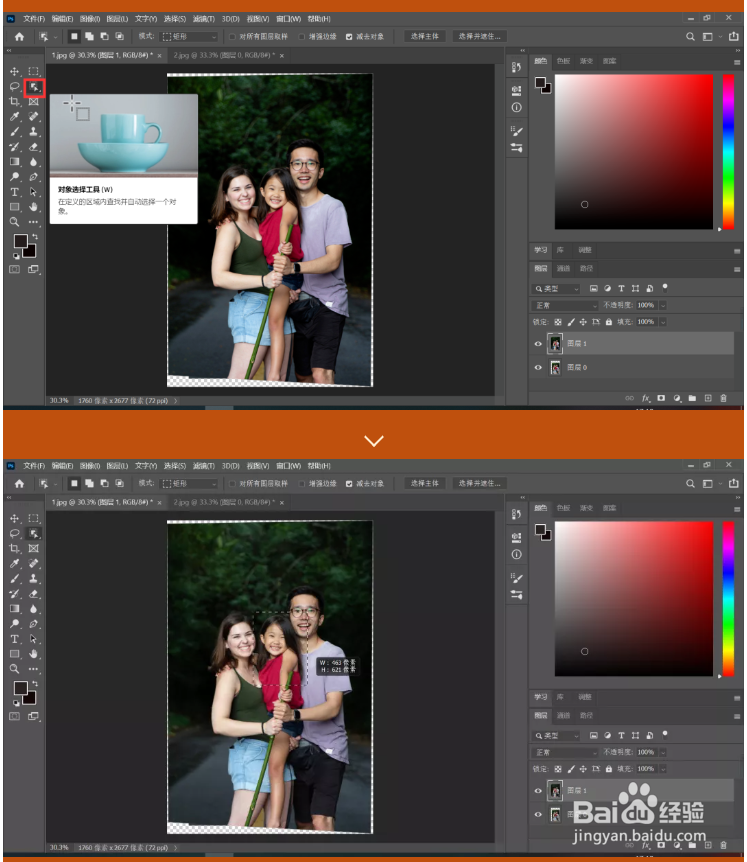Open Color panel flyout menu in upper screenshot

[x=737, y=63]
